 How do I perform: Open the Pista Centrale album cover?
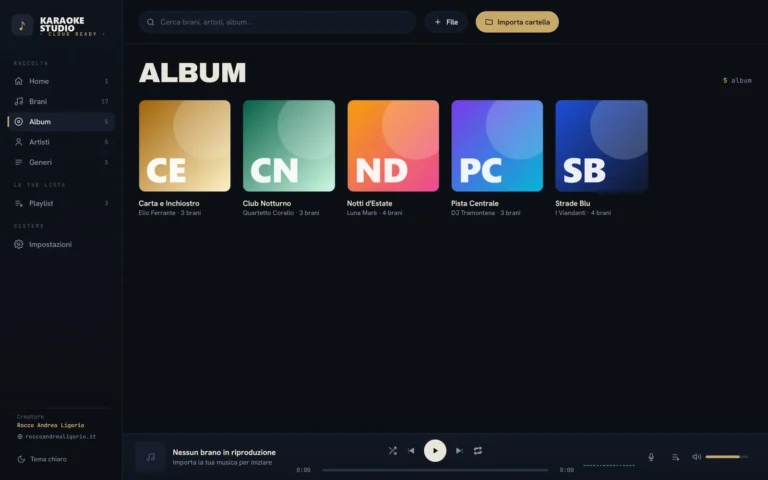[497, 146]
